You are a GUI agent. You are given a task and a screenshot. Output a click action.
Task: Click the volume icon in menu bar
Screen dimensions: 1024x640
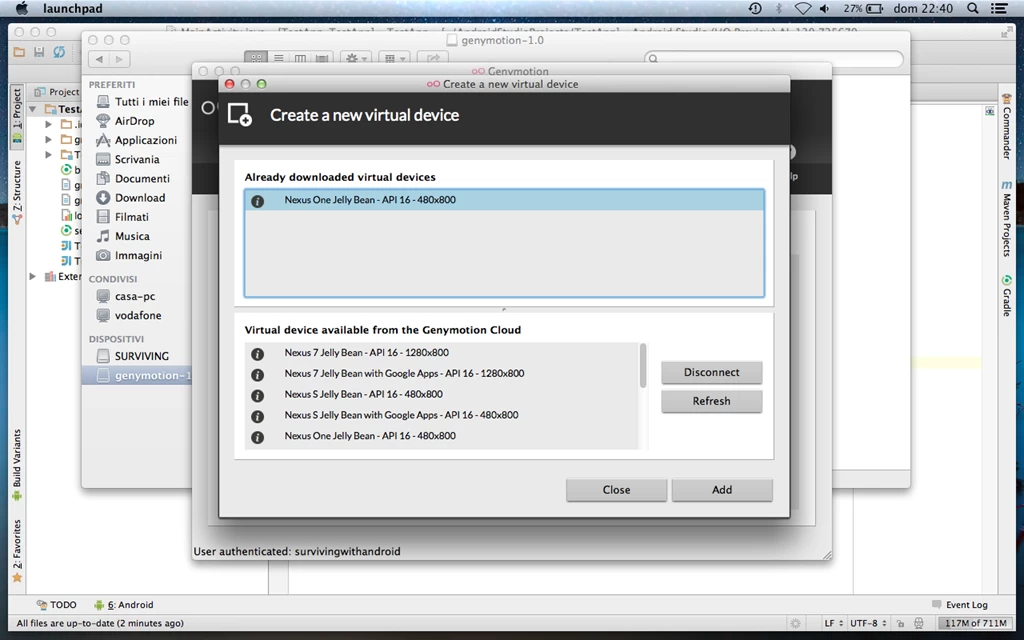pos(825,8)
